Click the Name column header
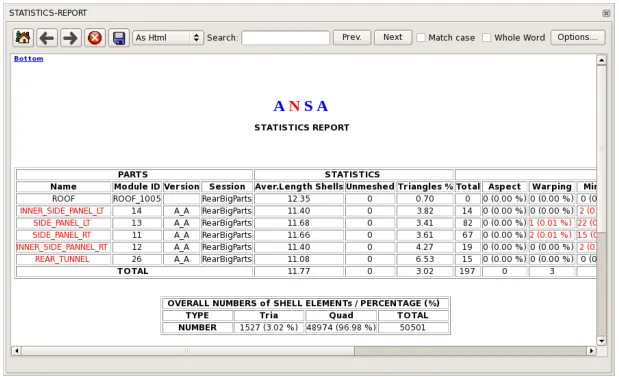This screenshot has width=619, height=377. [x=64, y=187]
